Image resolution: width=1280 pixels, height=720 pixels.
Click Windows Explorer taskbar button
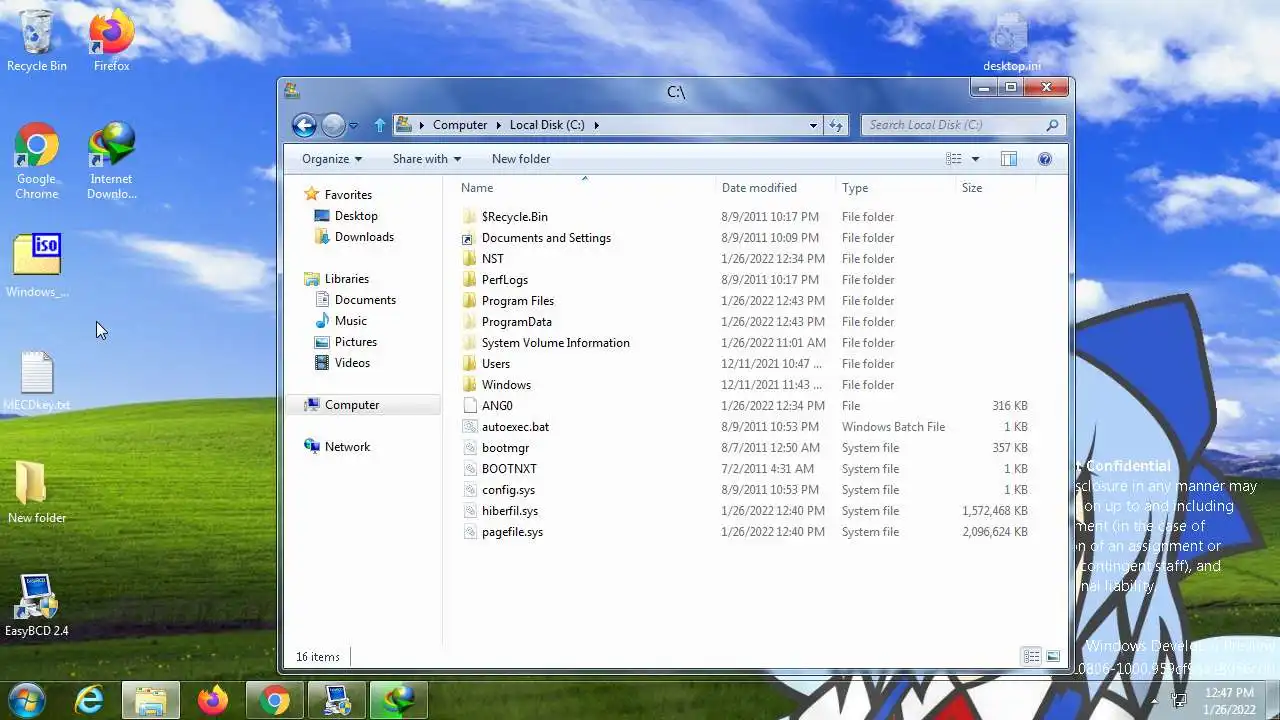pyautogui.click(x=151, y=700)
